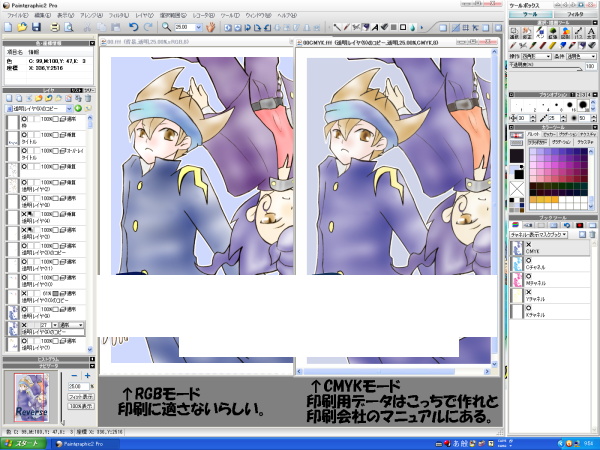
Task: Click the フィット表示 button
Action: [81, 397]
